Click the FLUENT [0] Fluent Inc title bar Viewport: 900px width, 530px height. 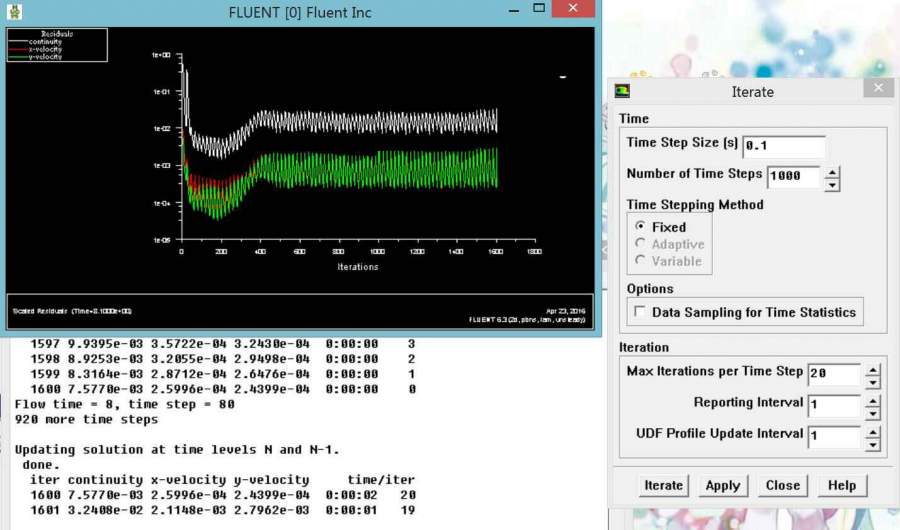coord(300,12)
